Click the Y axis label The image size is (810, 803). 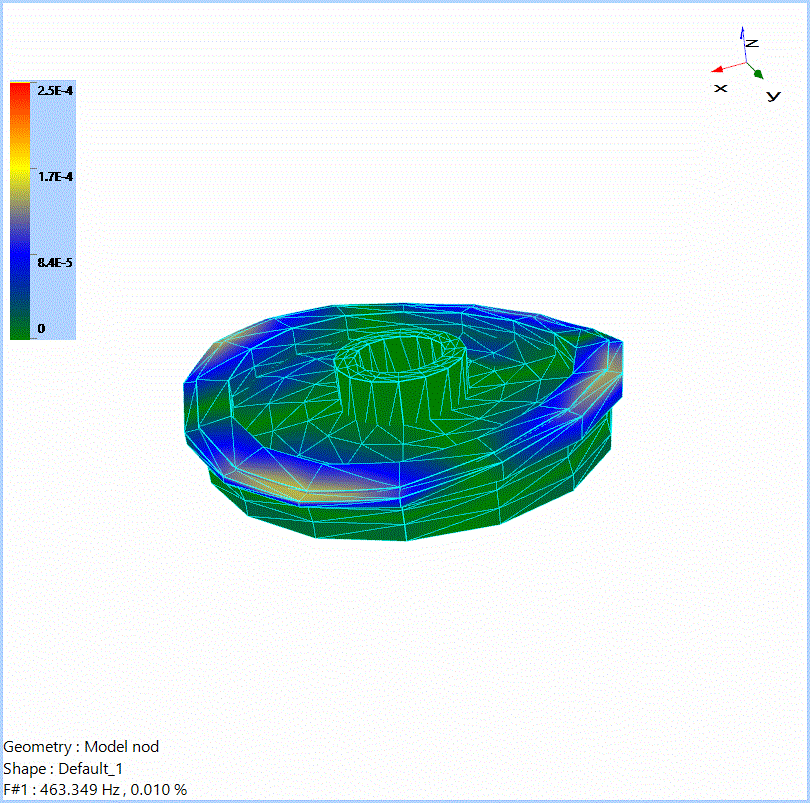pyautogui.click(x=773, y=96)
